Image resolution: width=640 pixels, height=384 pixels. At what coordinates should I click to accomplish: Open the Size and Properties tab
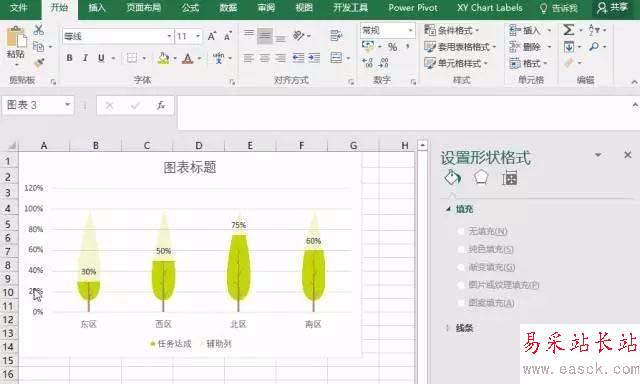pos(509,178)
